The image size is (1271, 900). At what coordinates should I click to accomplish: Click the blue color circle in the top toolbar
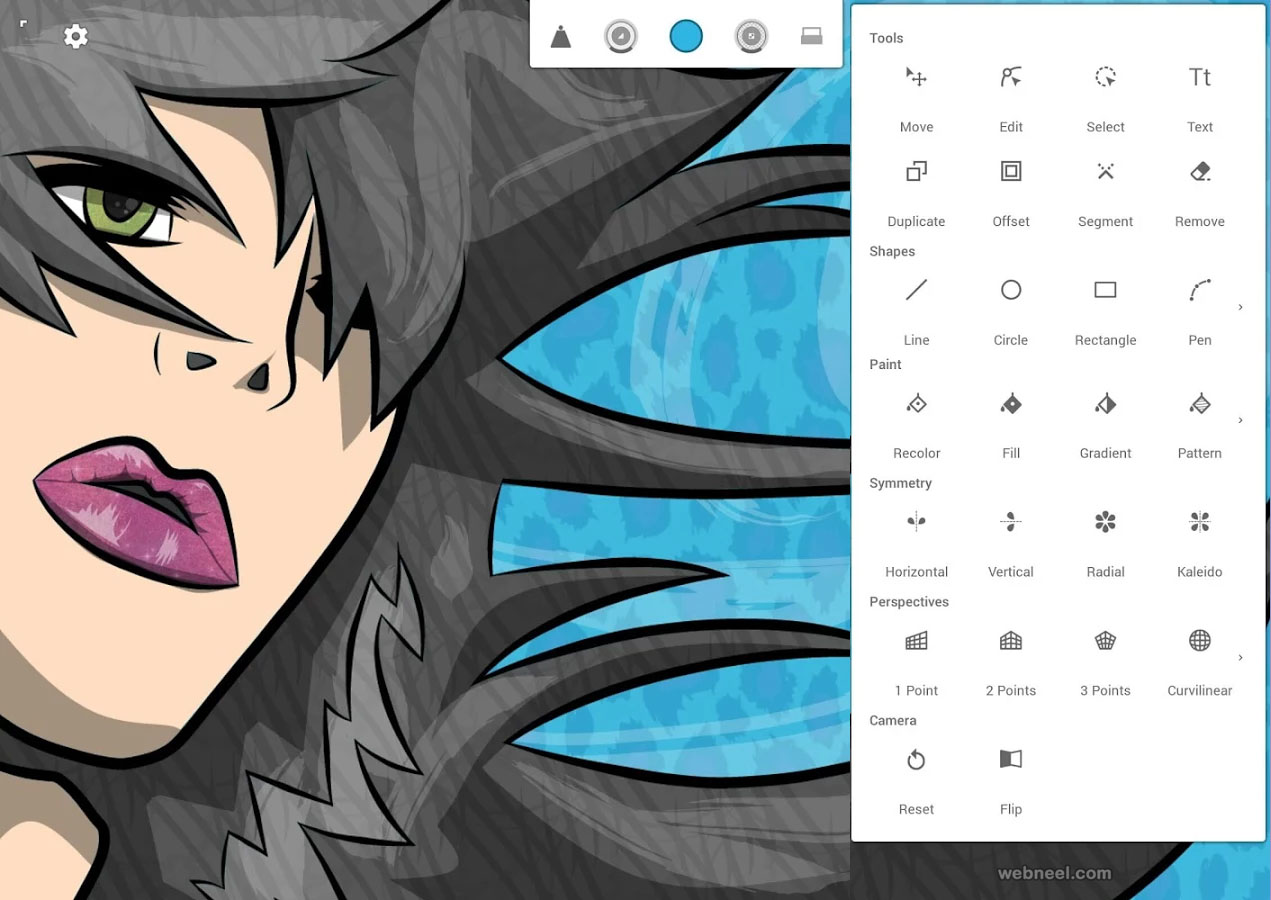tap(686, 34)
